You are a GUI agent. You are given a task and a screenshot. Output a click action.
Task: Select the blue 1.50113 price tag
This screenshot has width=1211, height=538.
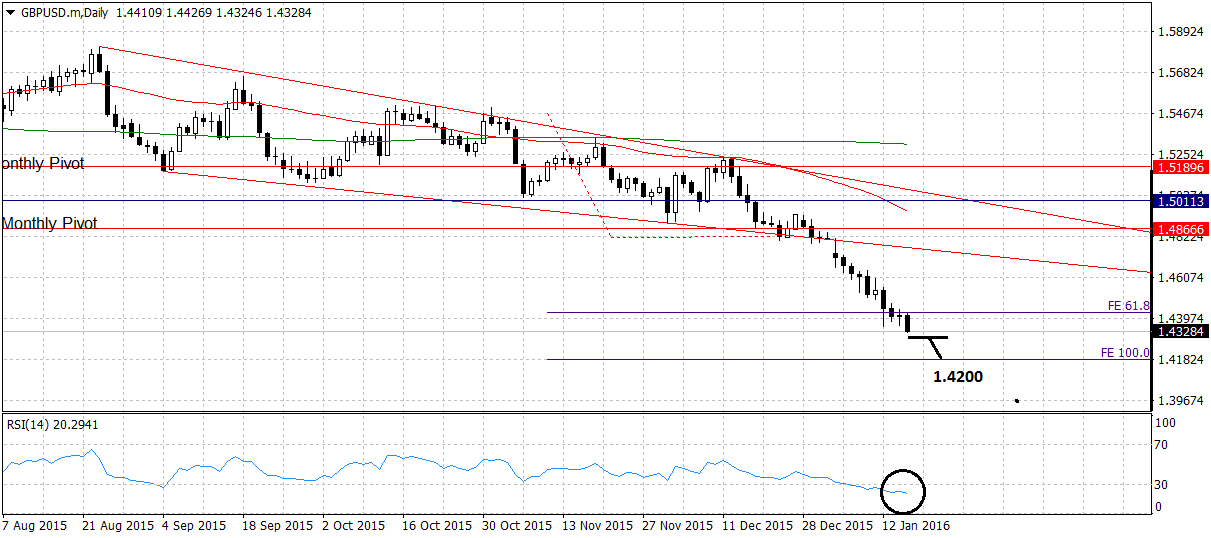click(x=1180, y=201)
